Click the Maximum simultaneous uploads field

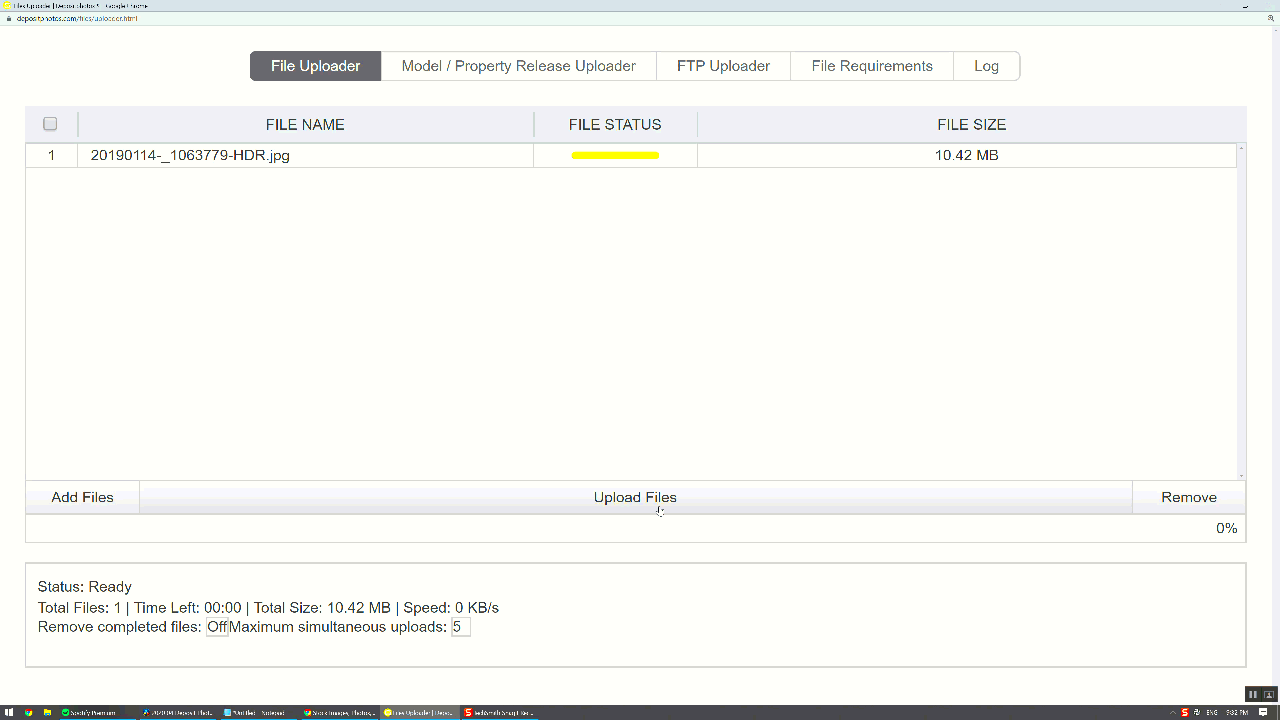tap(460, 627)
